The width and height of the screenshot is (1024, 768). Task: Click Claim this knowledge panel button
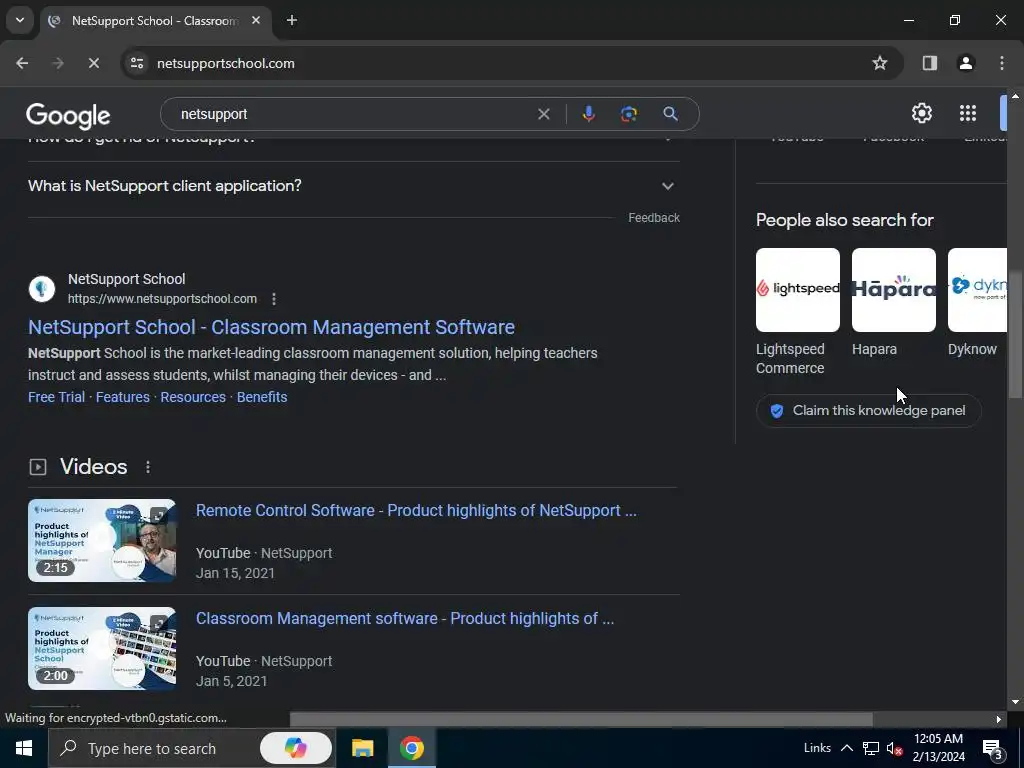(869, 411)
